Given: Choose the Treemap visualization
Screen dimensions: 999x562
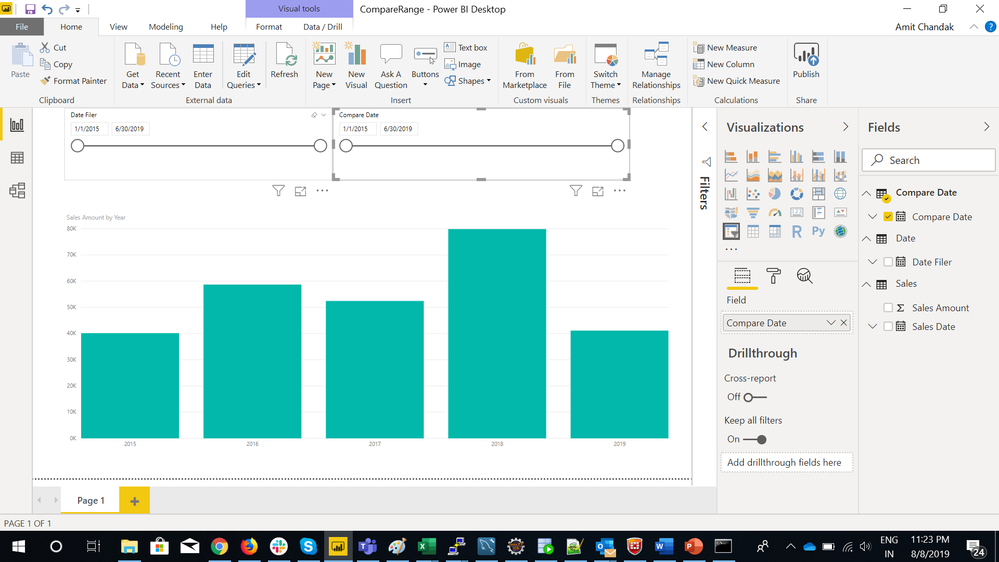Looking at the screenshot, I should click(819, 194).
